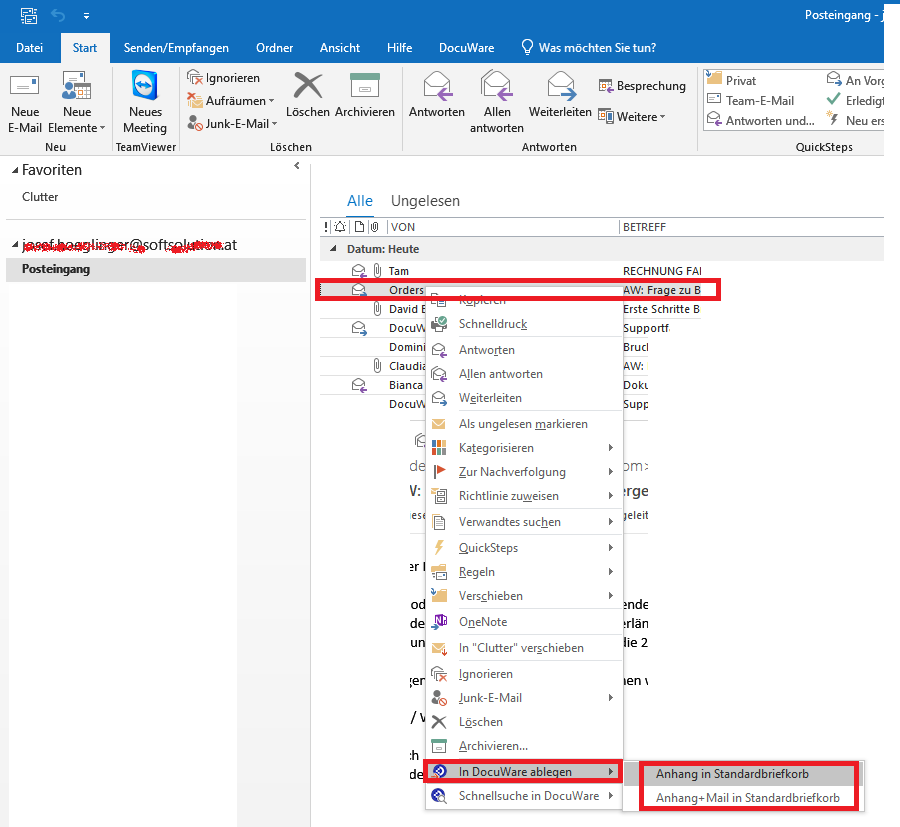Open the quick access toolbar customize arrow
This screenshot has width=900, height=827.
coord(86,16)
